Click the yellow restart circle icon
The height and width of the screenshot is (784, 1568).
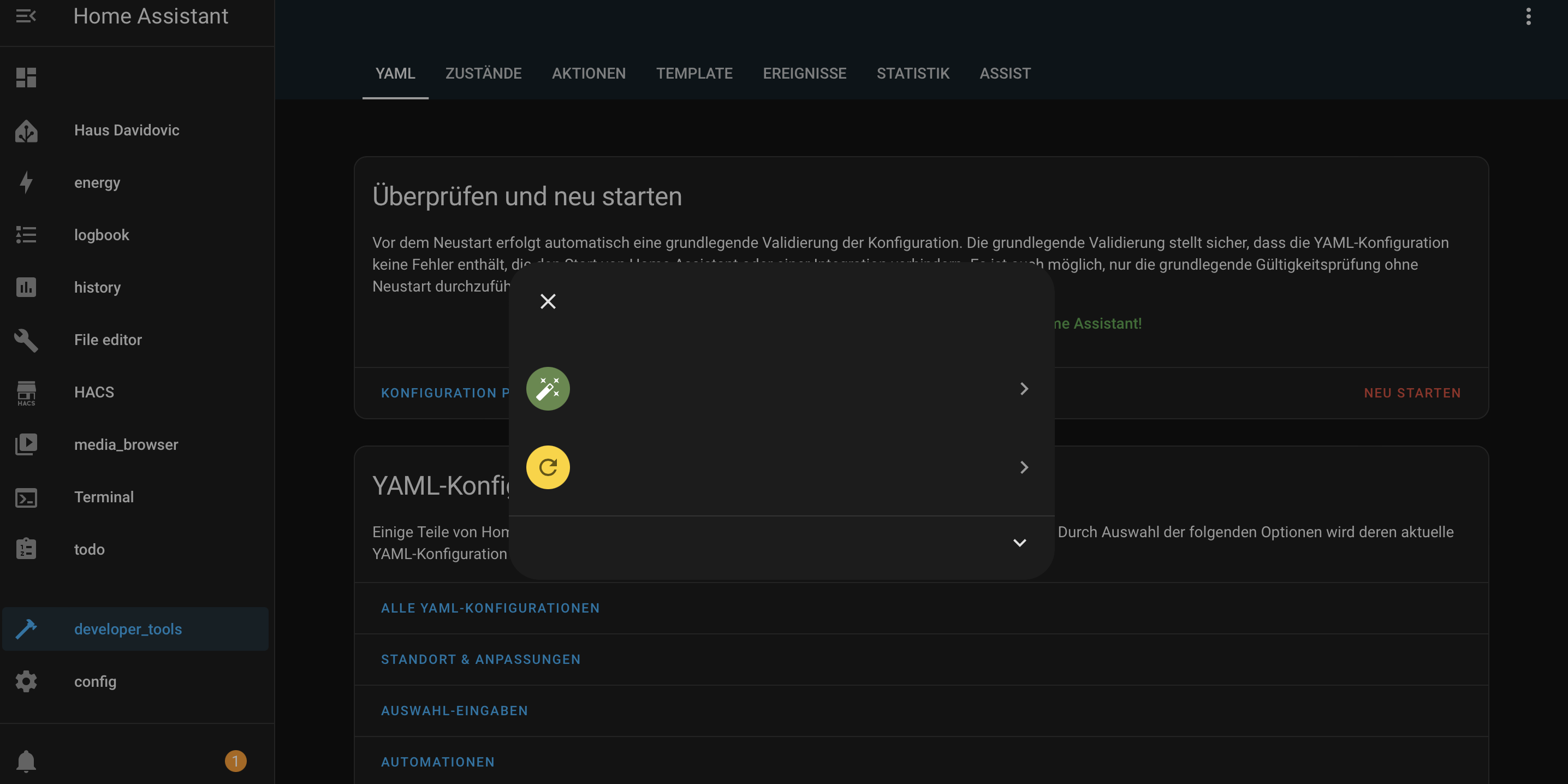[548, 467]
